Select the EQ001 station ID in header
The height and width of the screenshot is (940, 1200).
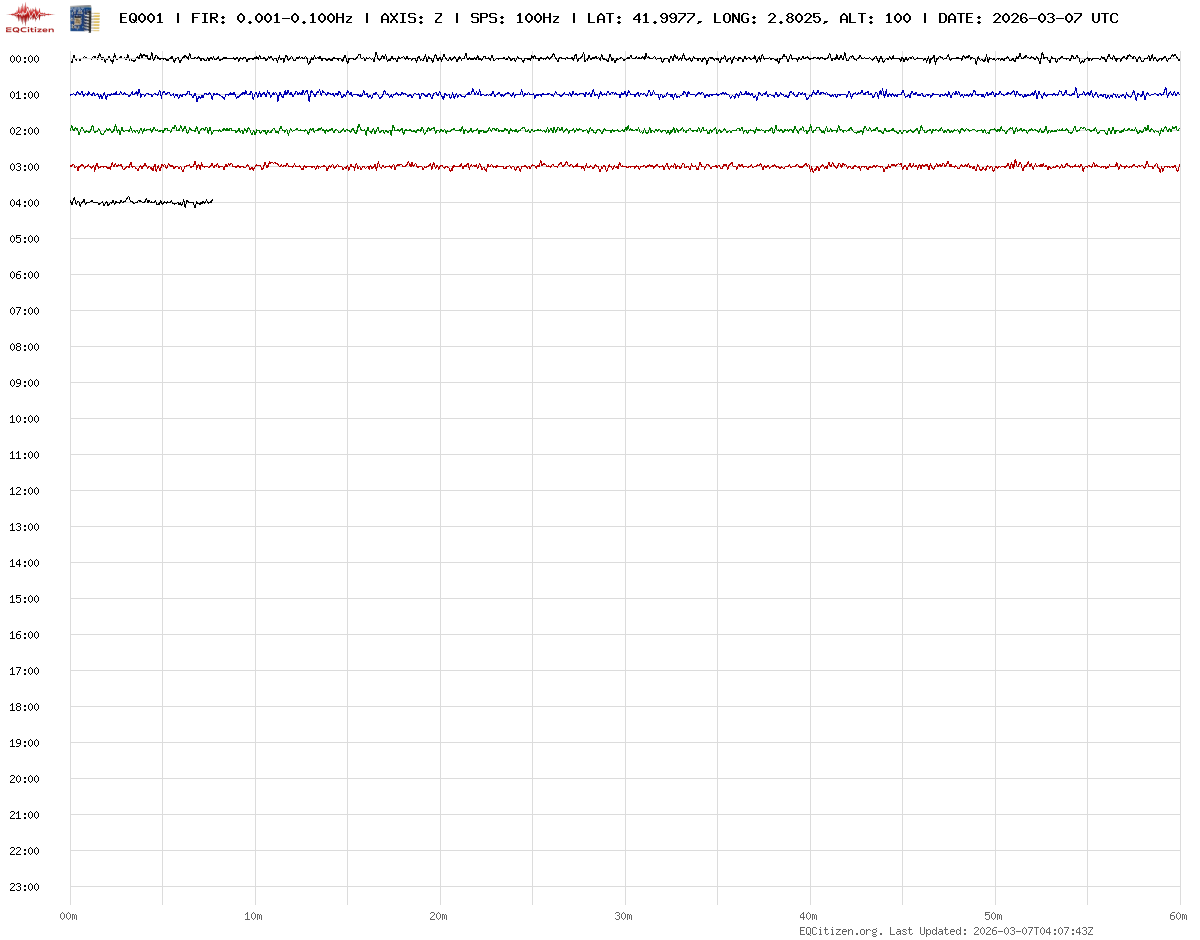tap(141, 18)
